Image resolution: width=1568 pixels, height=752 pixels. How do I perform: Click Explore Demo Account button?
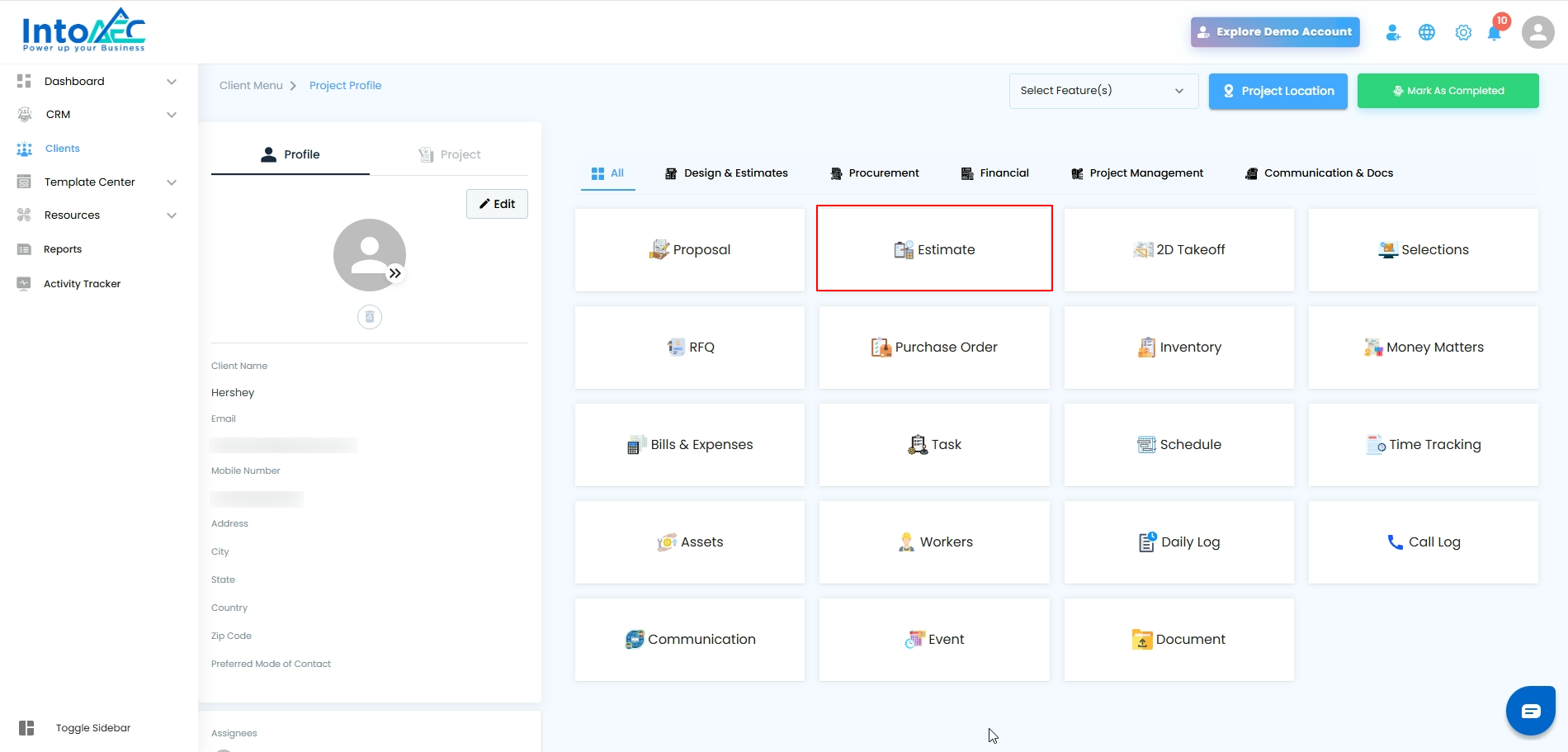(x=1275, y=32)
